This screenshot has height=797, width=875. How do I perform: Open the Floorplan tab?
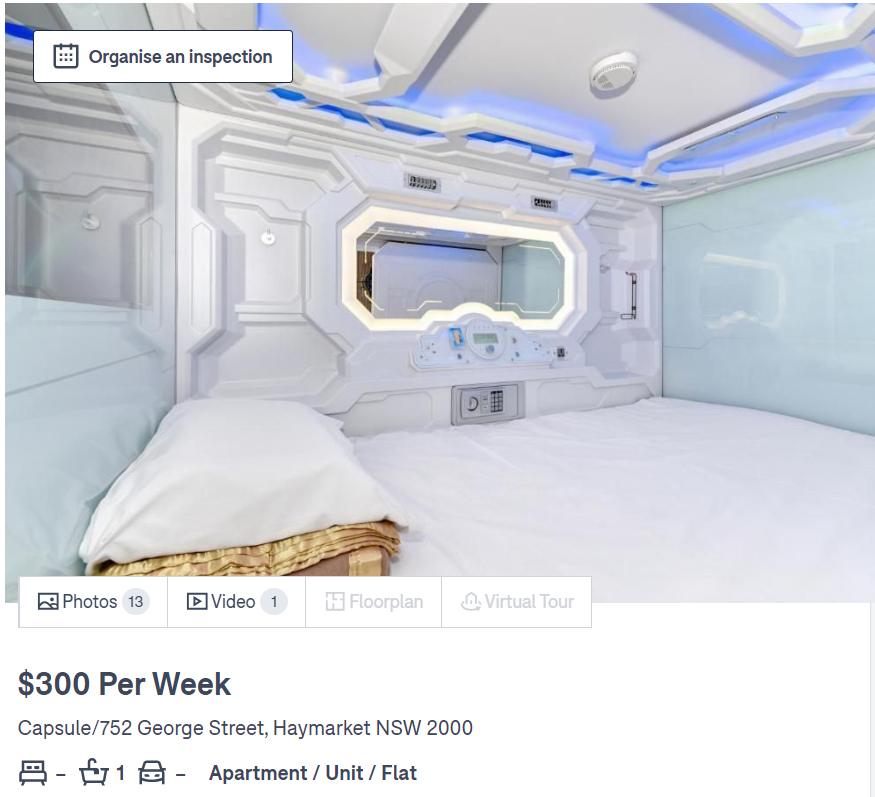pos(374,602)
